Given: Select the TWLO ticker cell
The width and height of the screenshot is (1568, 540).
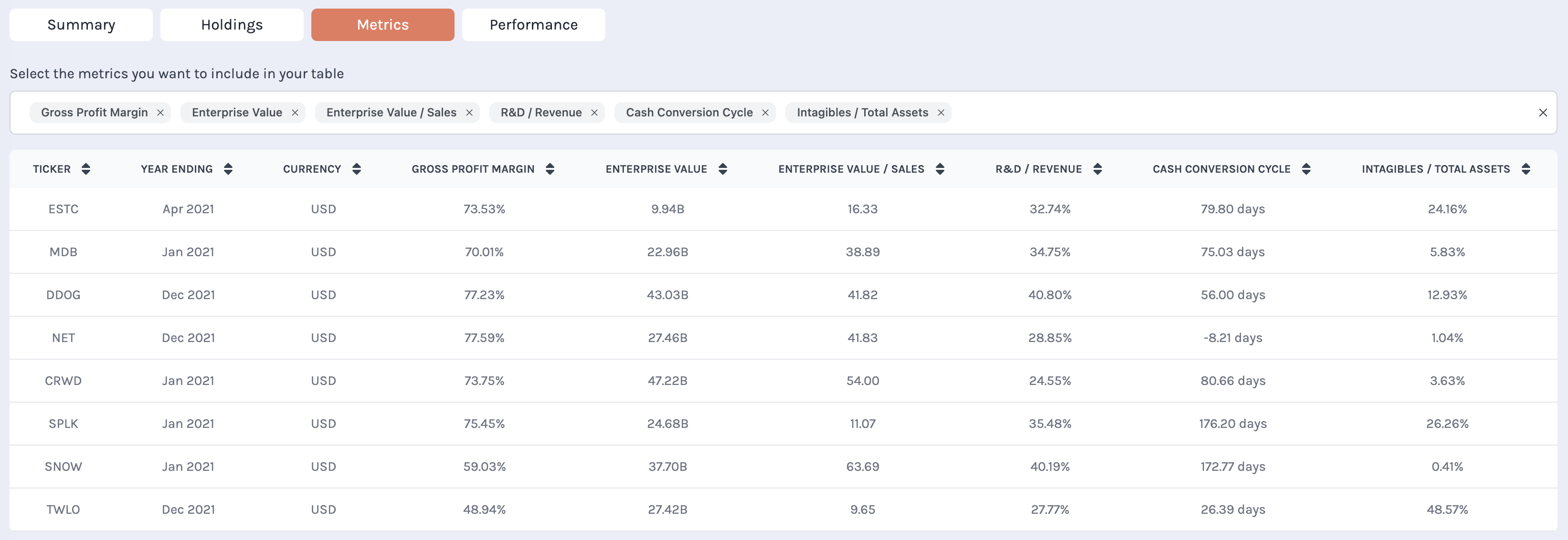Looking at the screenshot, I should click(x=64, y=509).
